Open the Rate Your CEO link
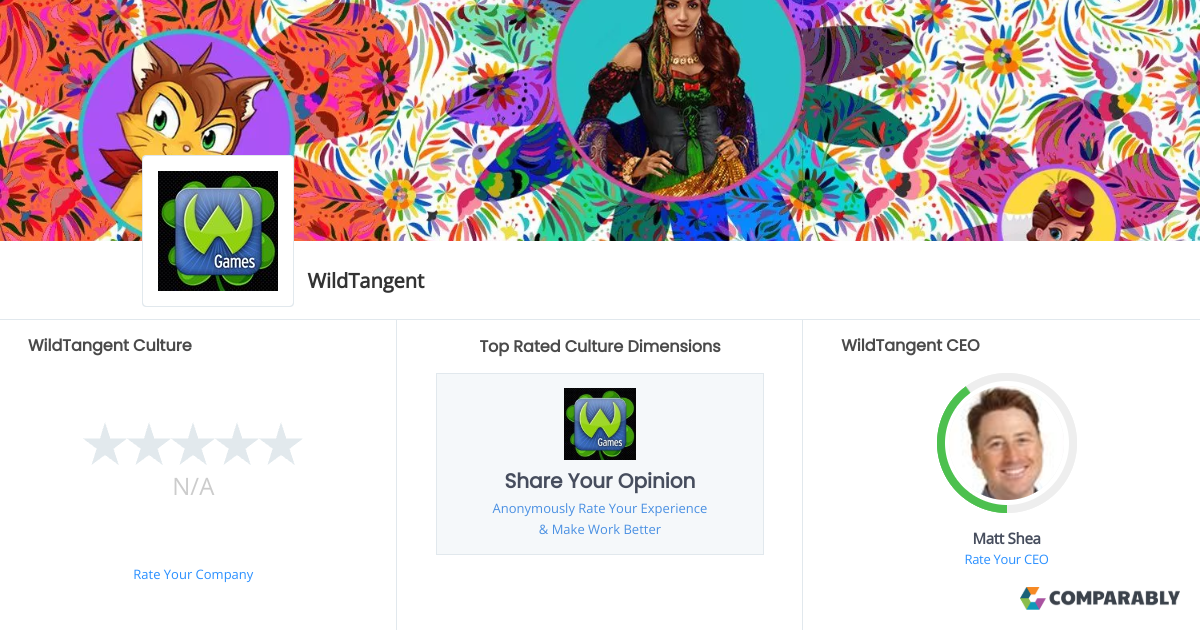This screenshot has height=630, width=1200. 1006,560
